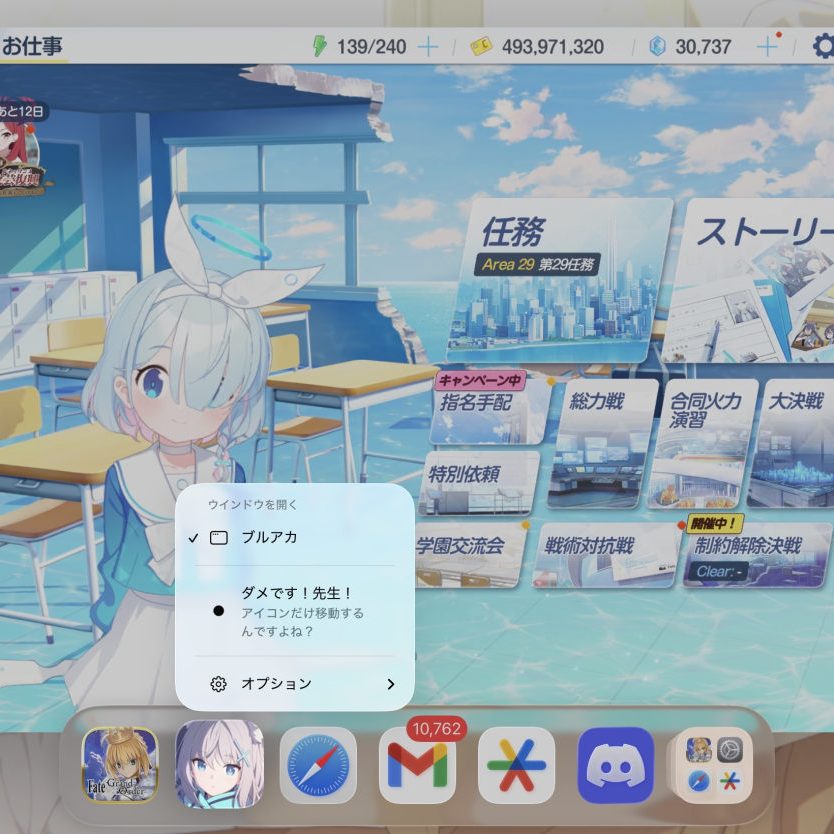Launch Safari from the dock
This screenshot has width=834, height=834.
pyautogui.click(x=318, y=765)
